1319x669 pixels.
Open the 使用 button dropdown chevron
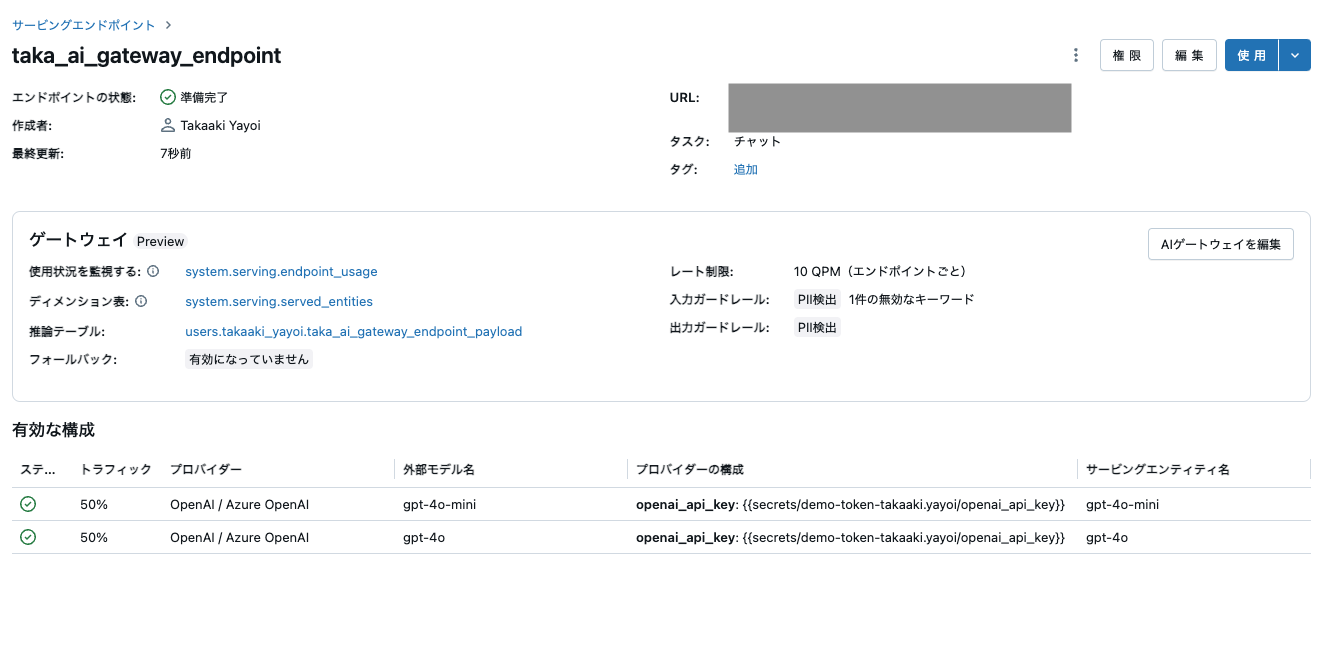coord(1295,55)
